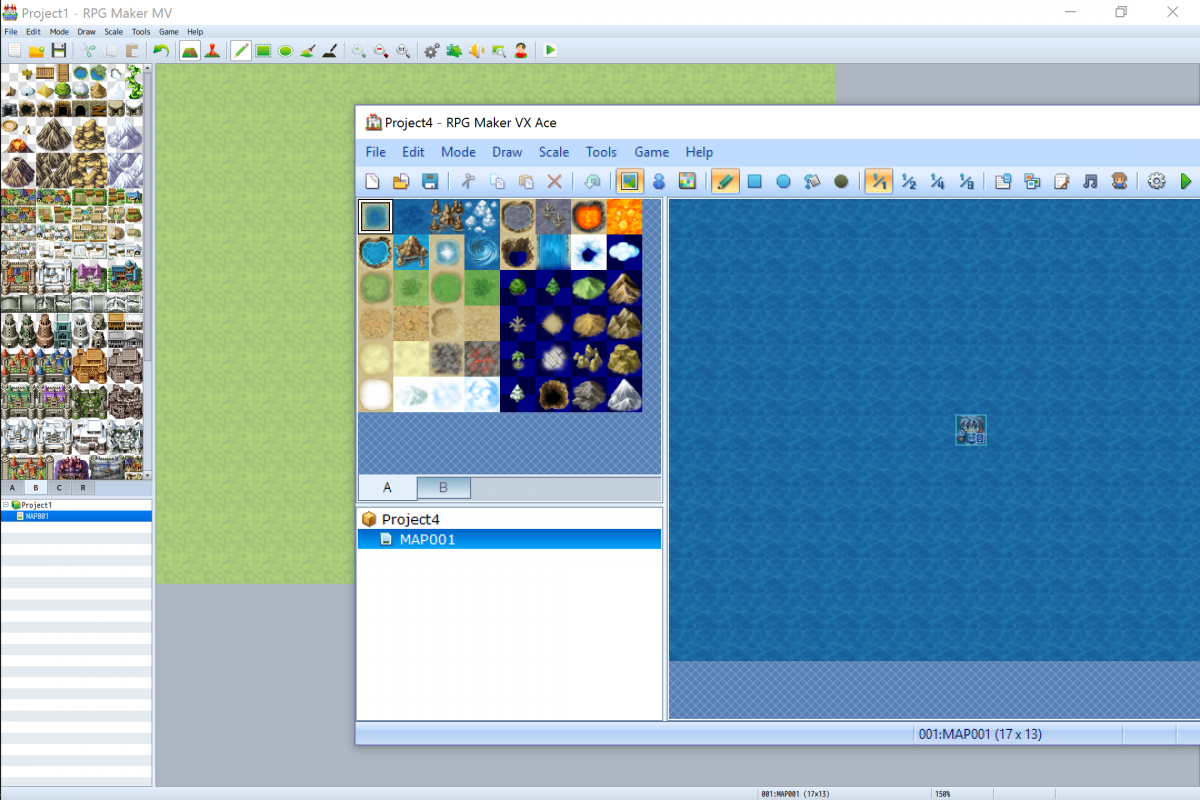Viewport: 1200px width, 800px height.
Task: Switch to tileset tab B in VX Ace
Action: click(443, 488)
